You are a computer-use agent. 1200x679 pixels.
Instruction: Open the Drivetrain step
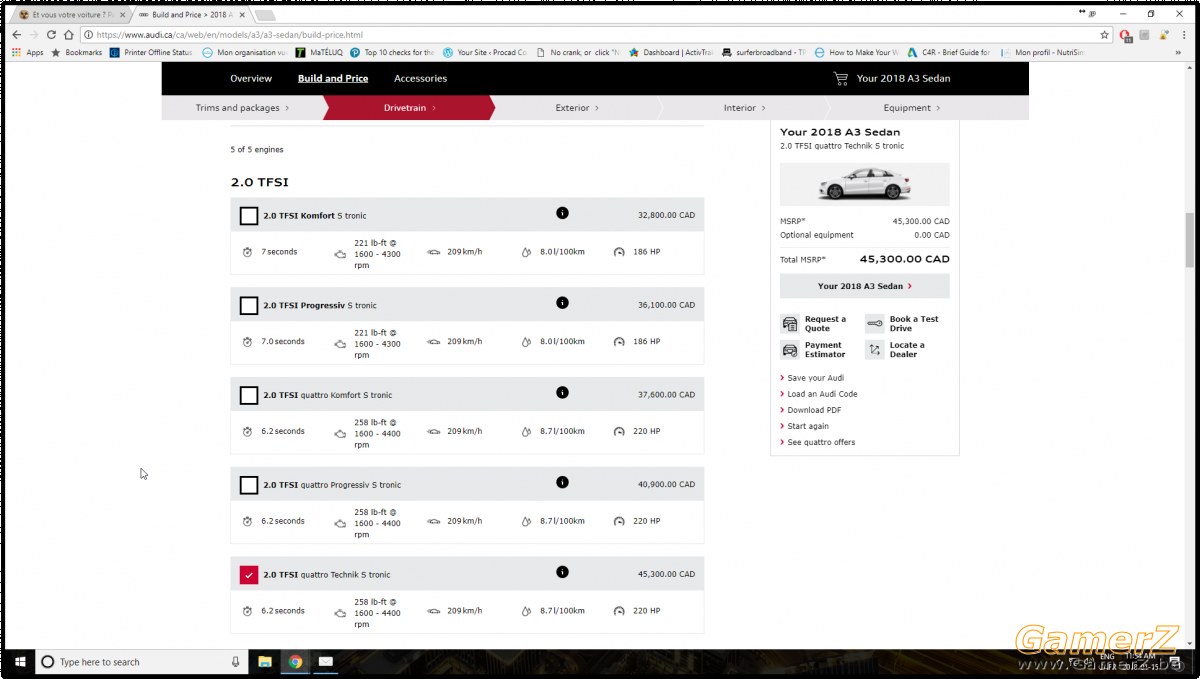[x=410, y=108]
